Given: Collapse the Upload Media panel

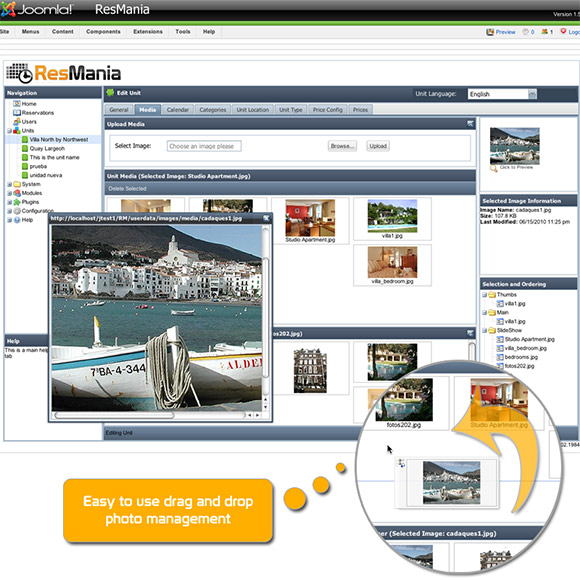Looking at the screenshot, I should click(x=470, y=124).
